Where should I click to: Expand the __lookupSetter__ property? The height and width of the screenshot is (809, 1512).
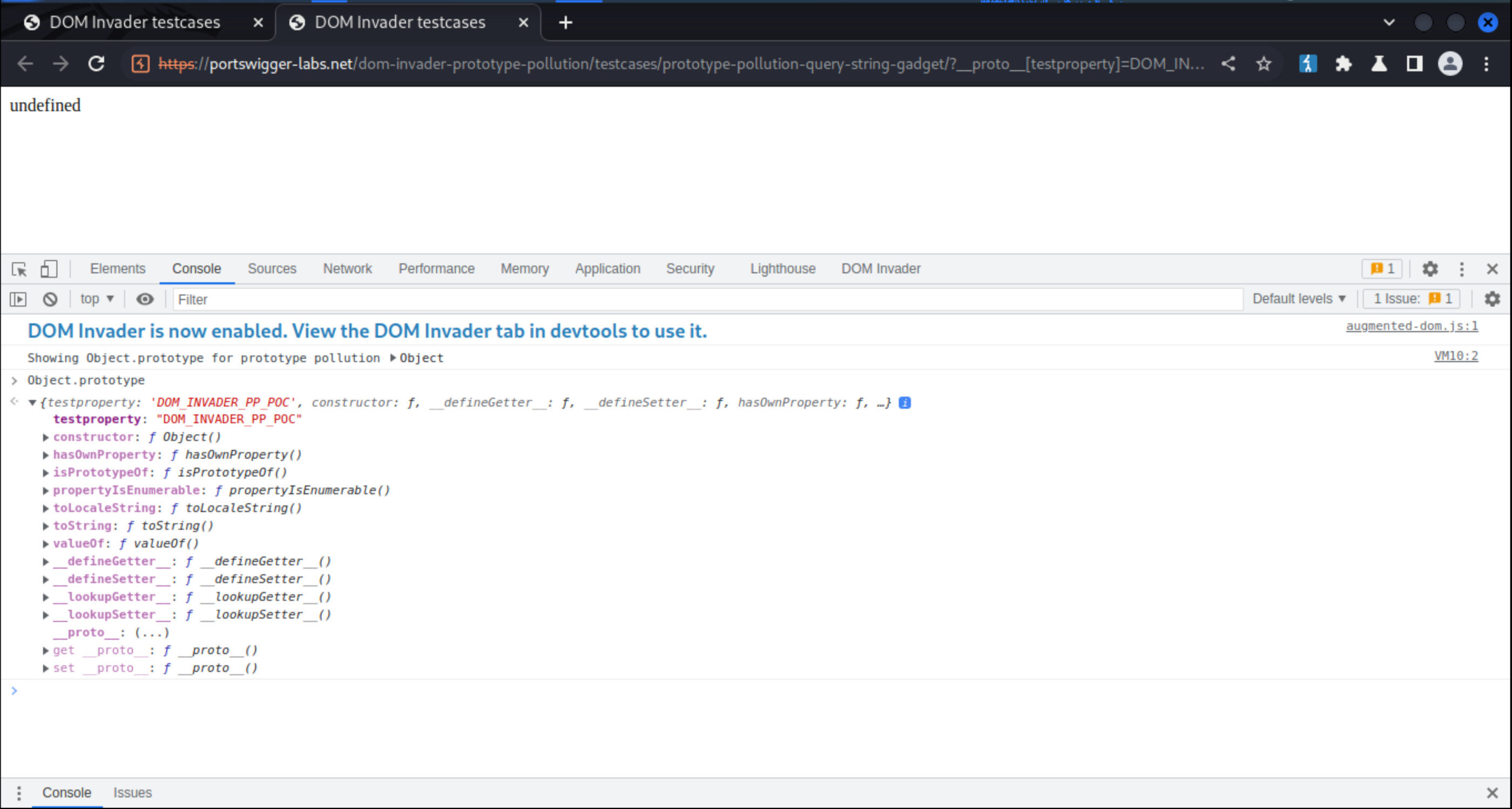(45, 615)
